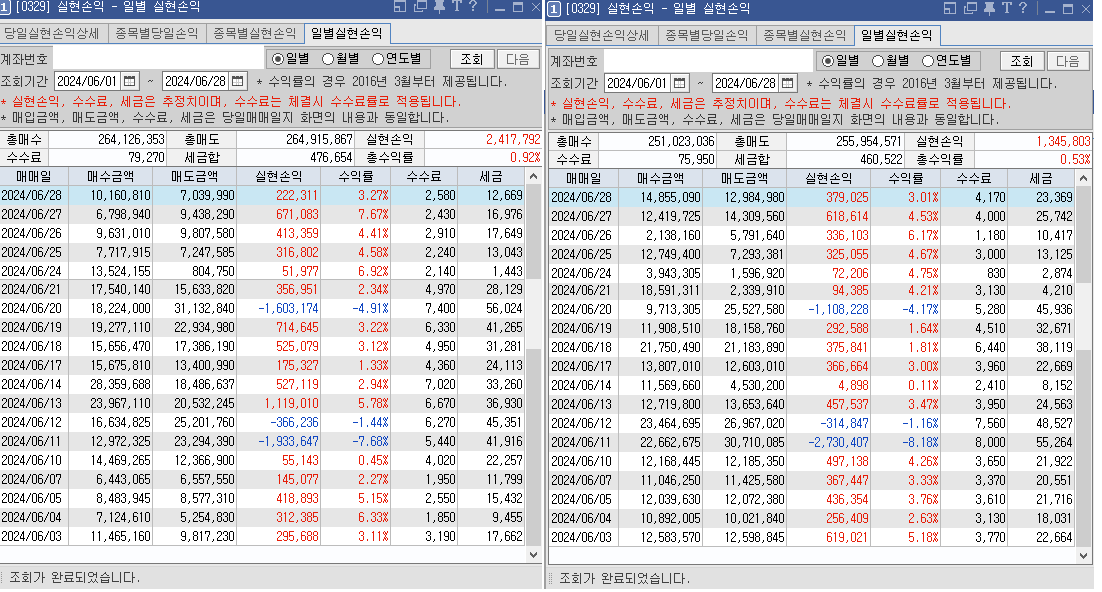Screen dimensions: 1102x592
Task: Click scroll up arrow in left table
Action: click(533, 176)
